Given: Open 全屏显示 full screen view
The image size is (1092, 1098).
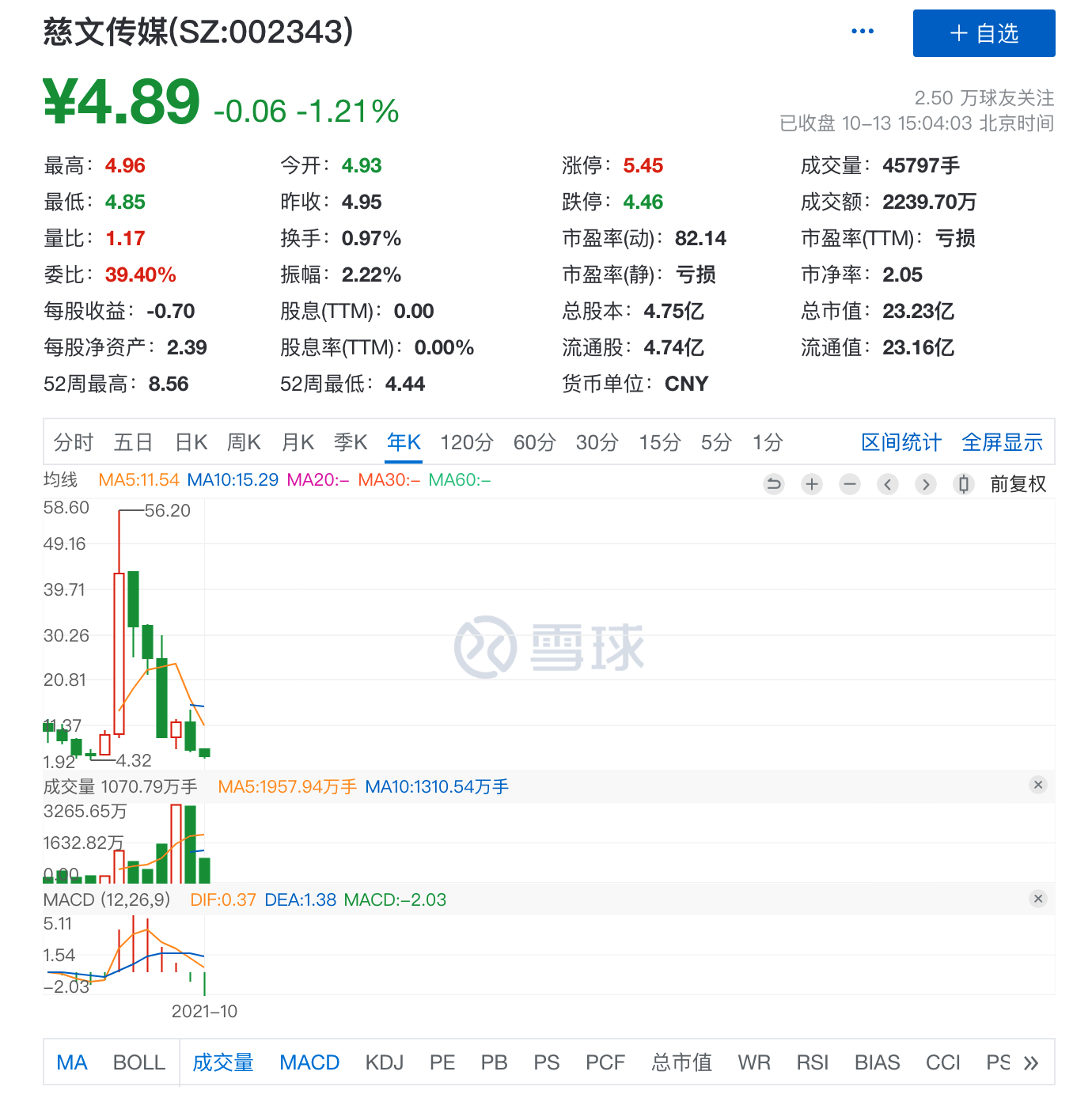Looking at the screenshot, I should [1002, 442].
